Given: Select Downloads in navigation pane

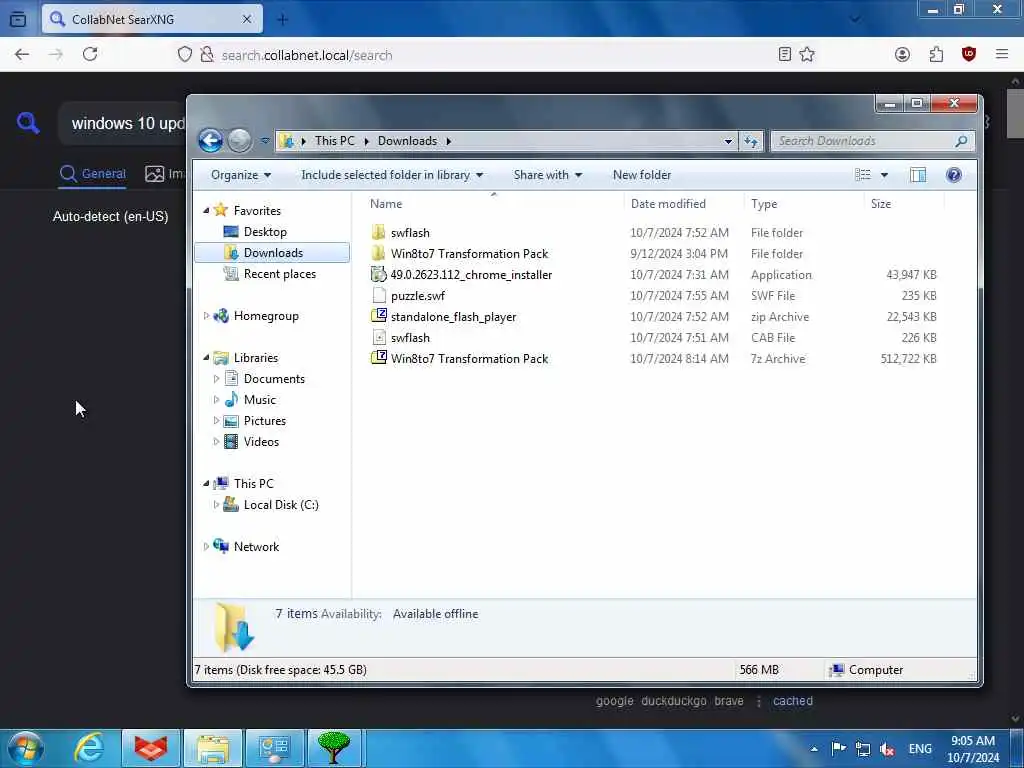Looking at the screenshot, I should point(272,253).
